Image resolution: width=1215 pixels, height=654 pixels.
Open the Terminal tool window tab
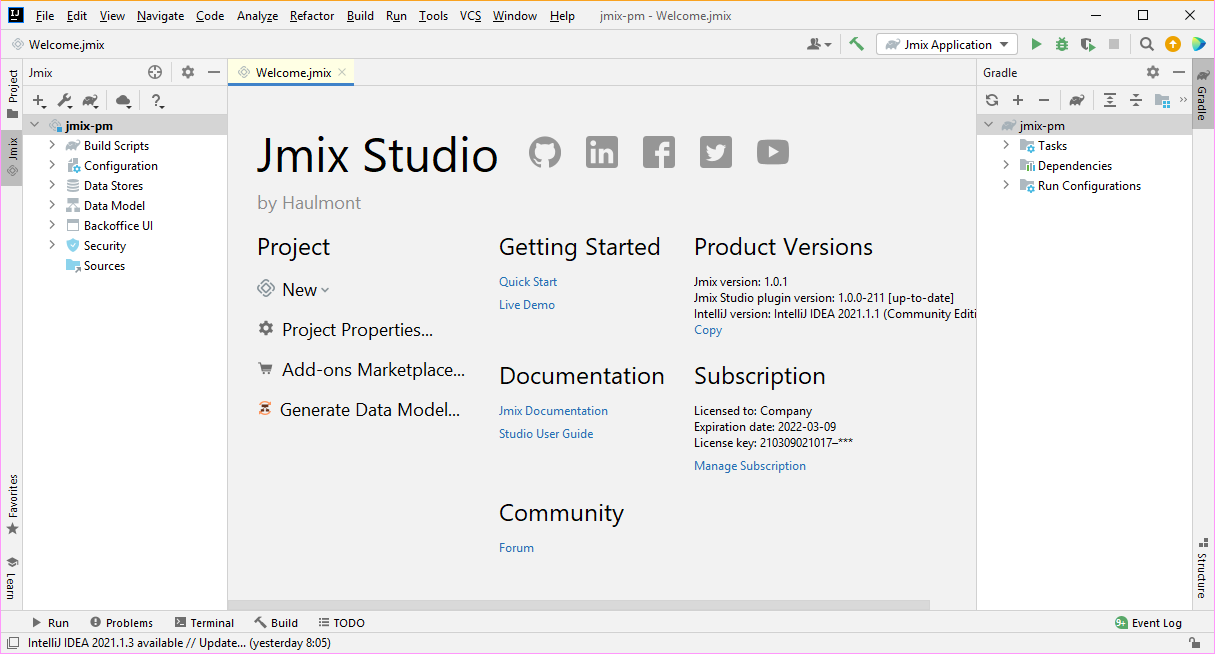204,623
